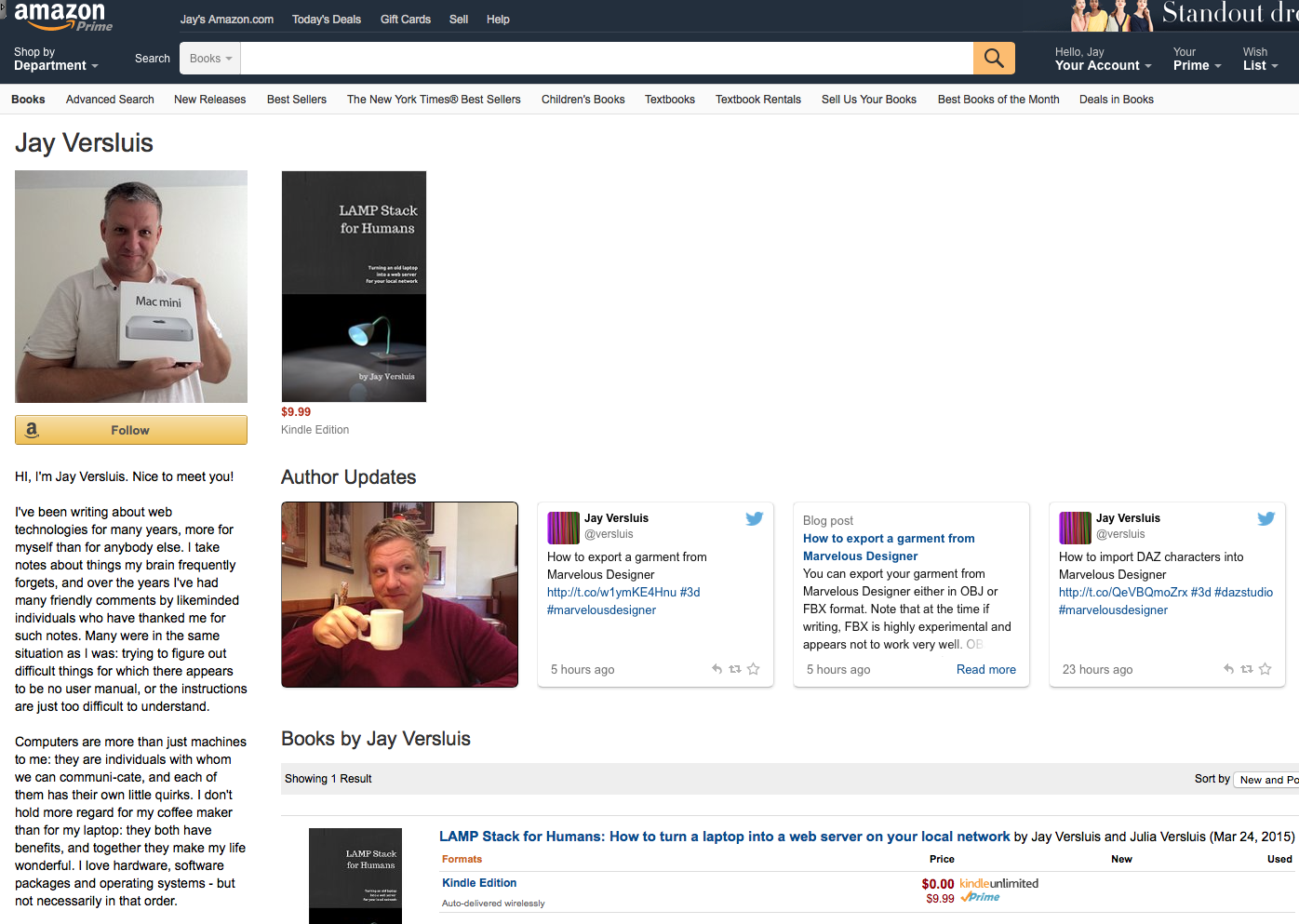Click the author photo with coffee mug
1299x924 pixels.
coord(399,595)
